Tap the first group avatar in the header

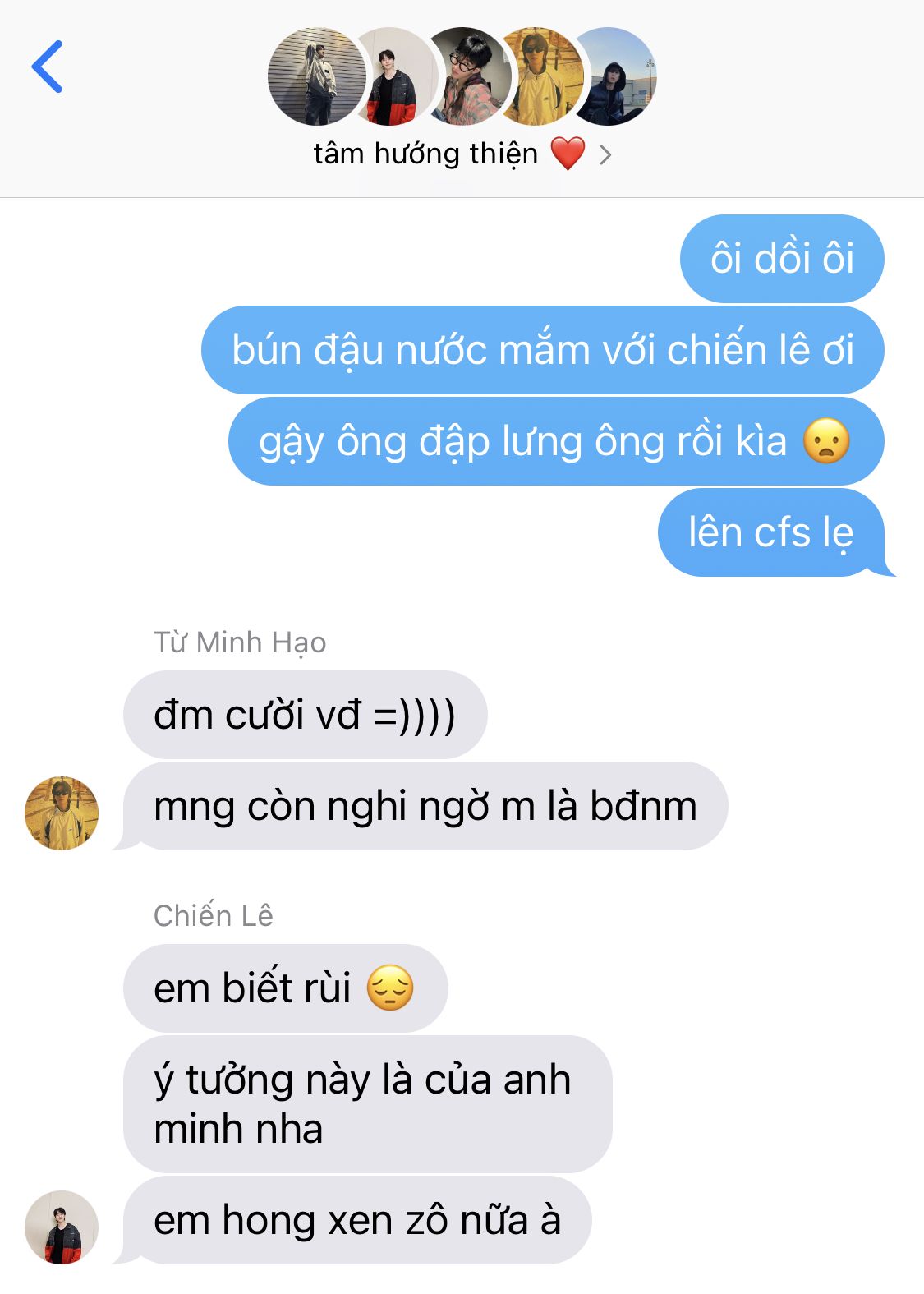tap(316, 76)
